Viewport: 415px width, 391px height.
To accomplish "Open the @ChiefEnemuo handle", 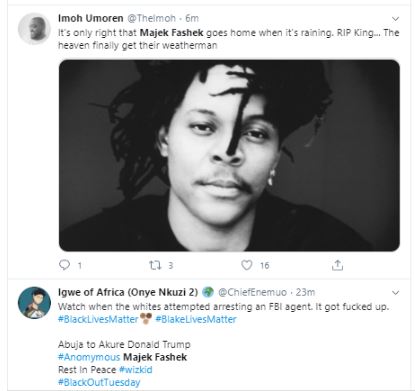I will [x=252, y=292].
